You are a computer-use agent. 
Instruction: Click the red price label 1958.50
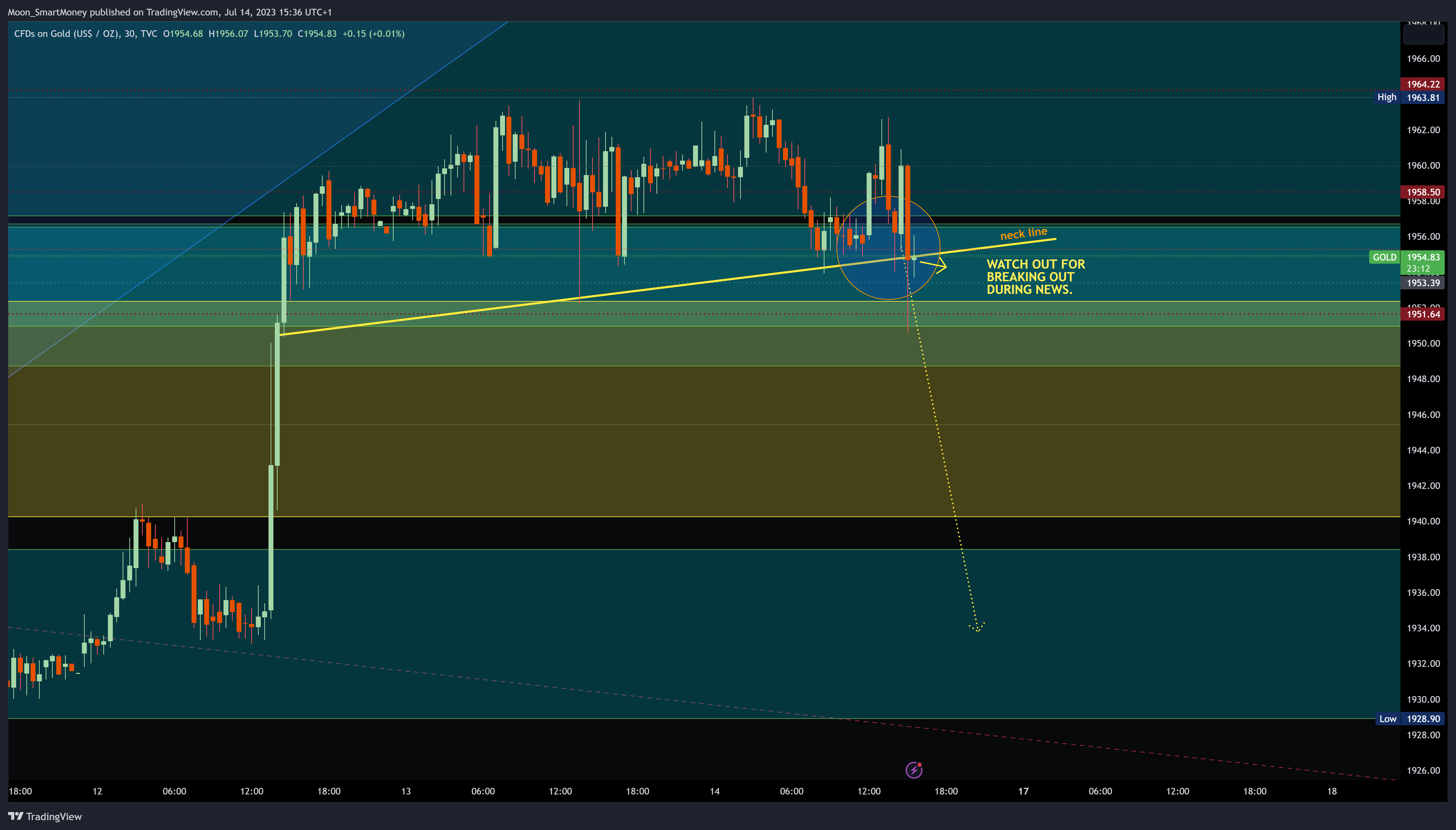coord(1423,192)
